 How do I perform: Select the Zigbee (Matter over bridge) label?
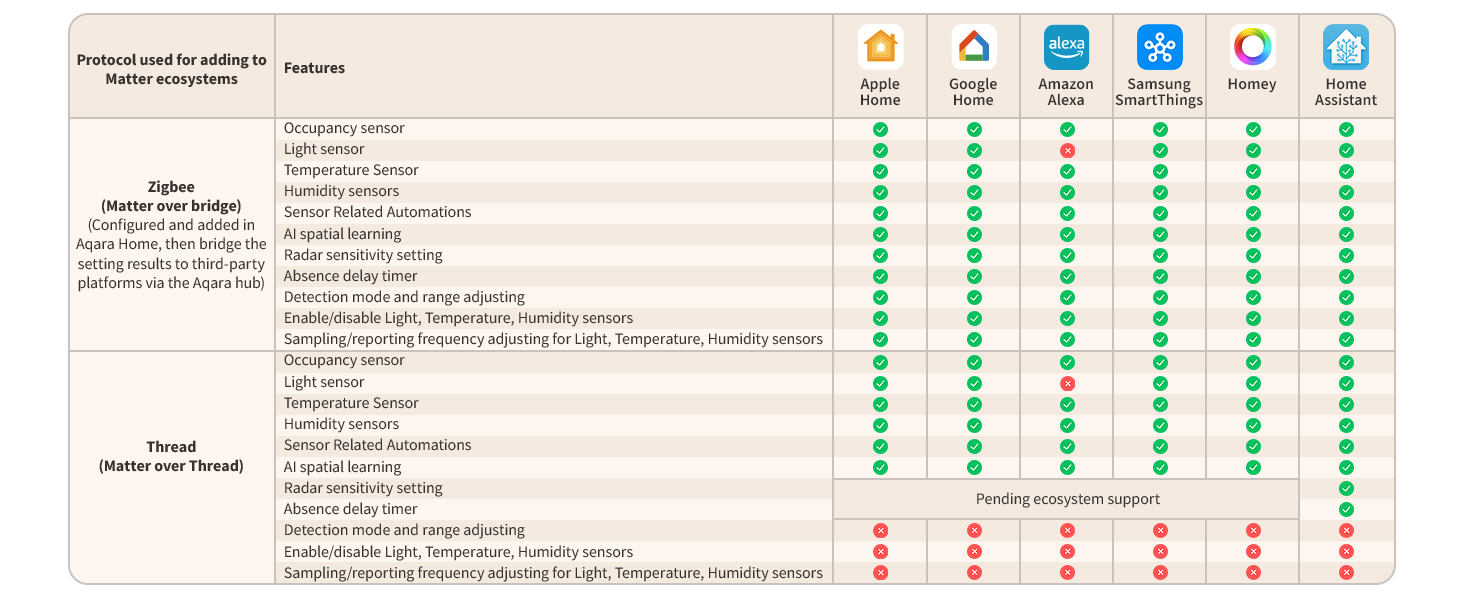click(171, 196)
